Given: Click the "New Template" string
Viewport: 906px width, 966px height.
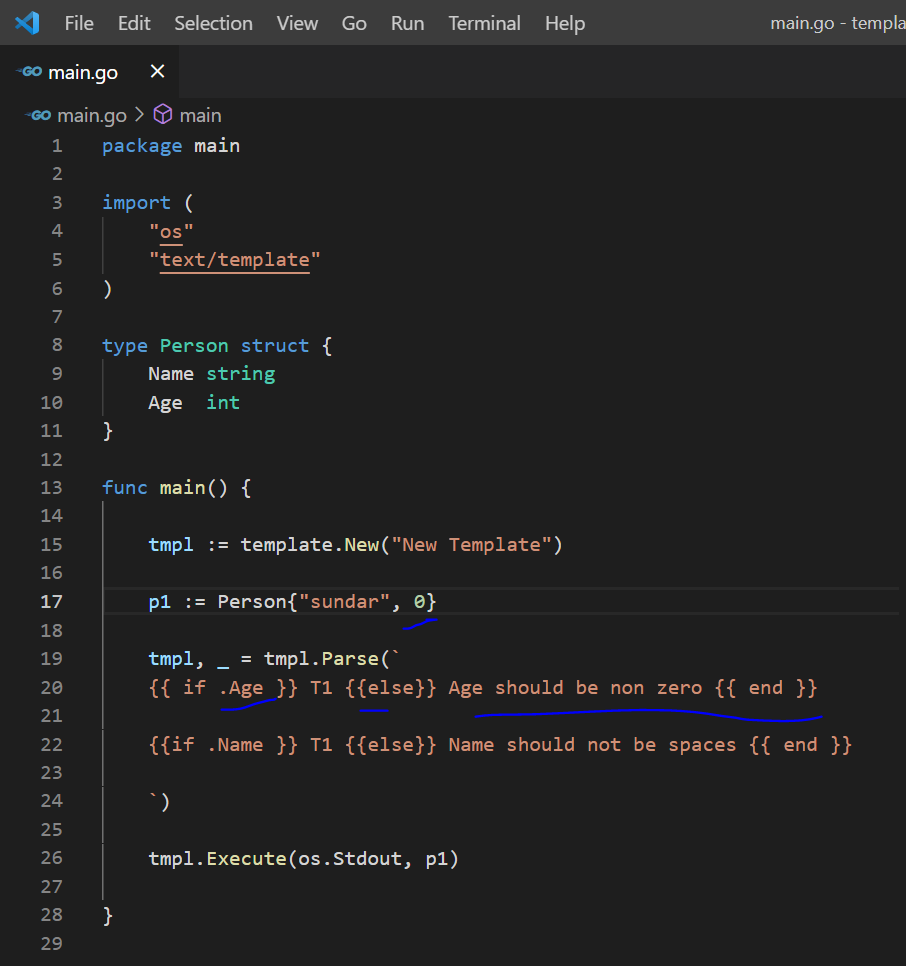Looking at the screenshot, I should [x=472, y=545].
